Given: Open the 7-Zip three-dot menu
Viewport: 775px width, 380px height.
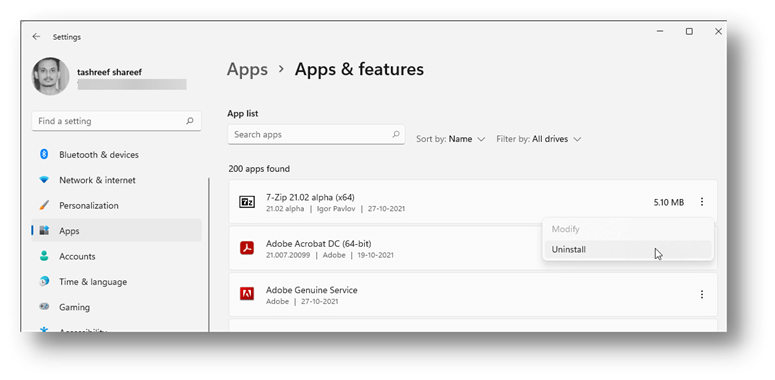Looking at the screenshot, I should (x=701, y=202).
